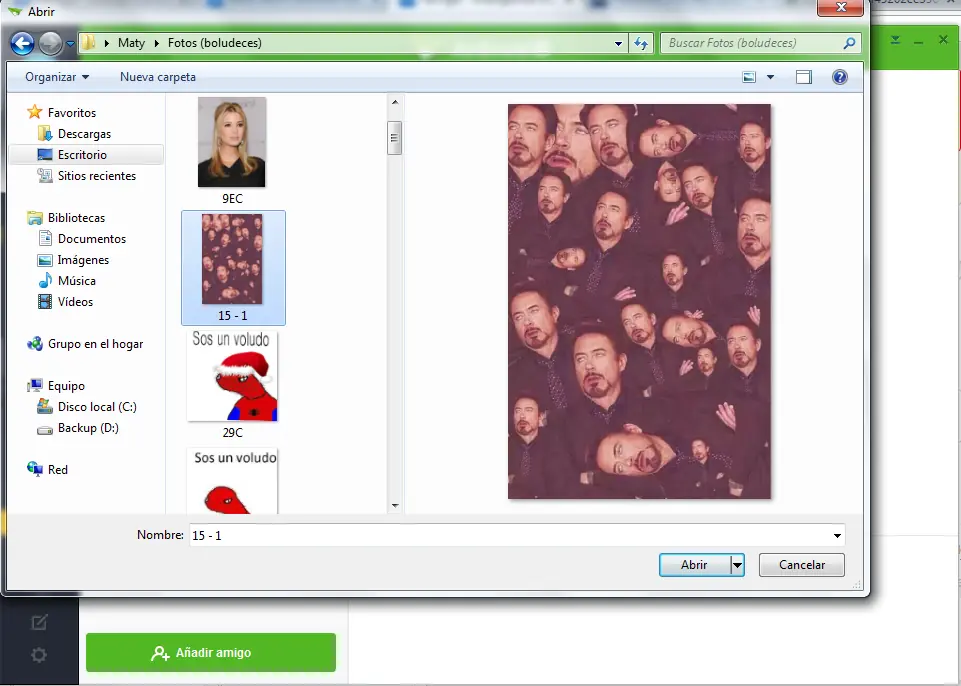Change the view with the view icon
The height and width of the screenshot is (686, 961).
tap(749, 77)
